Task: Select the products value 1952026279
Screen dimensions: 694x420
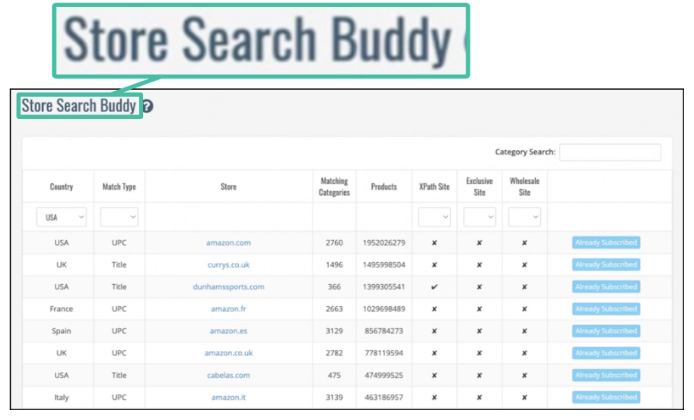Action: point(384,243)
